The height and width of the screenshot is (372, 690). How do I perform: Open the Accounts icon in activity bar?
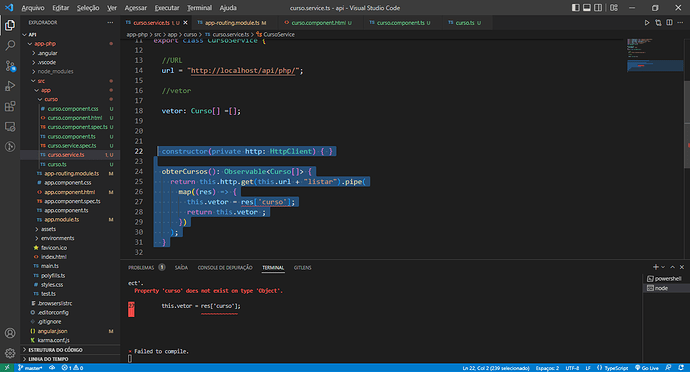[x=10, y=333]
